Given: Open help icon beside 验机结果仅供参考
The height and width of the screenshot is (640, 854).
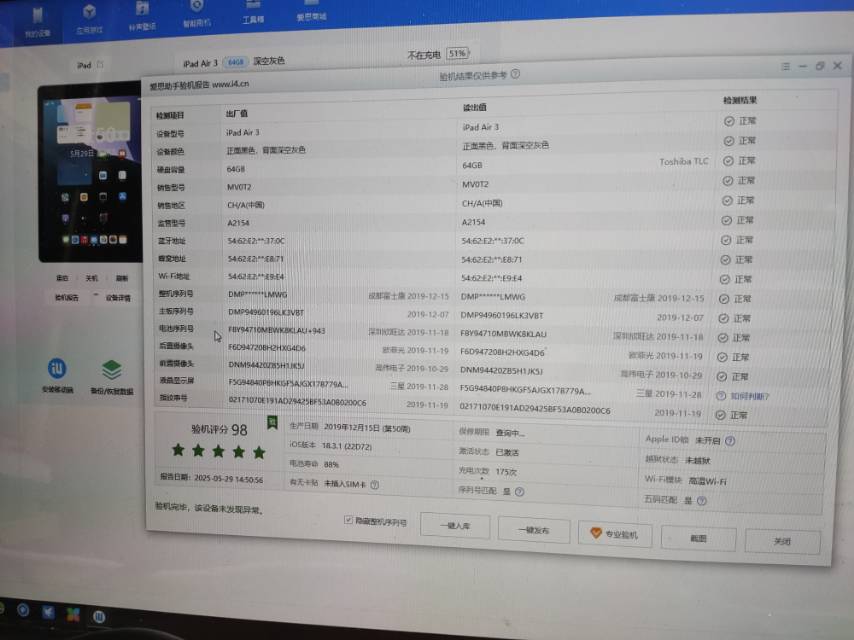Looking at the screenshot, I should click(515, 74).
